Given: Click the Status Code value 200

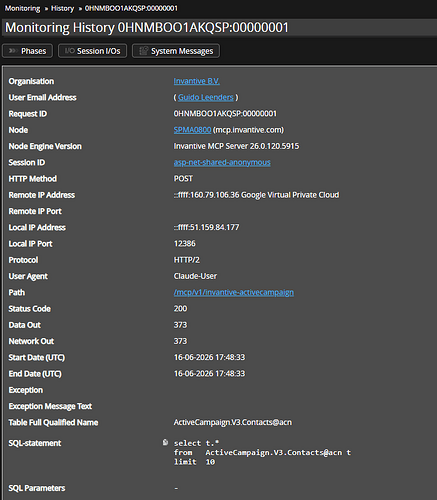Looking at the screenshot, I should click(x=180, y=309).
